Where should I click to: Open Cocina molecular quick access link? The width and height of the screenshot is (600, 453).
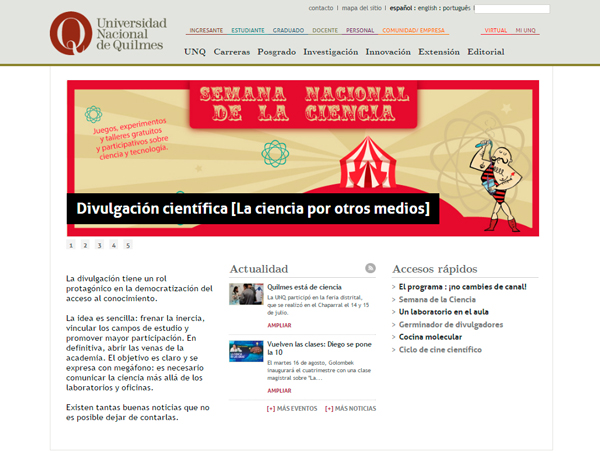pyautogui.click(x=430, y=337)
